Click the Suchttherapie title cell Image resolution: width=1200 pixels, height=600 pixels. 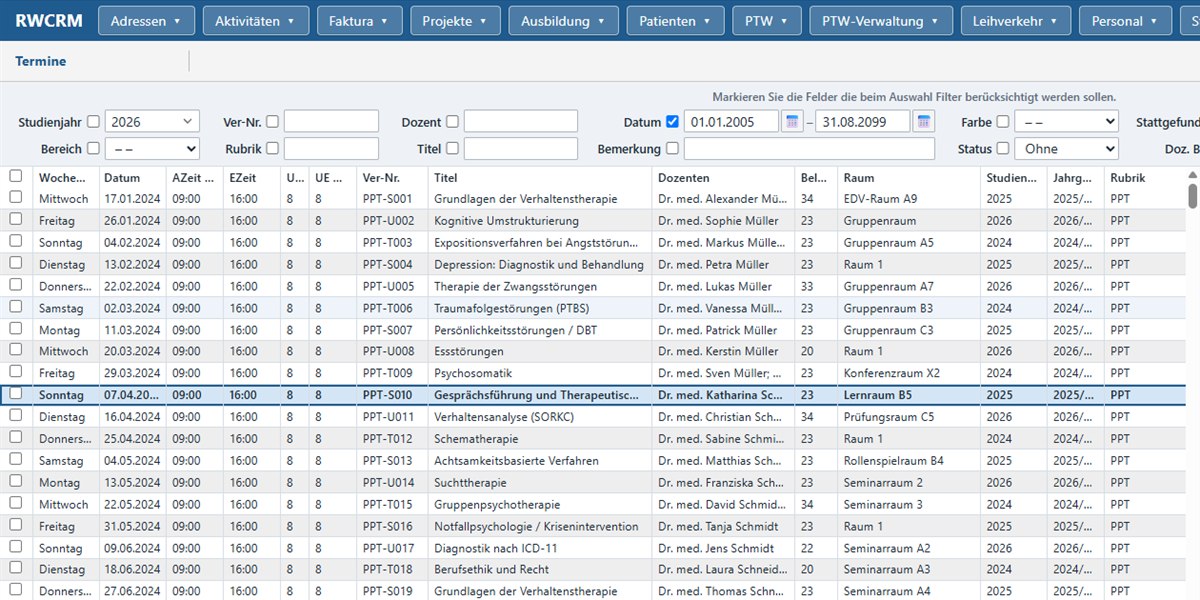[540, 482]
